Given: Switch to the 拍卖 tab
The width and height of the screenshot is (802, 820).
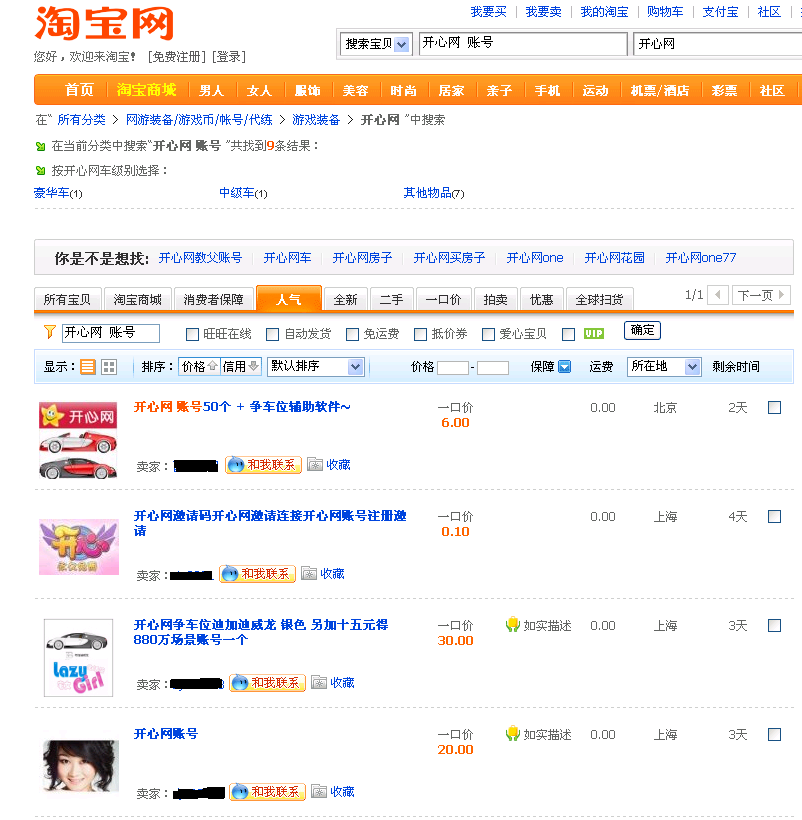Looking at the screenshot, I should 496,300.
